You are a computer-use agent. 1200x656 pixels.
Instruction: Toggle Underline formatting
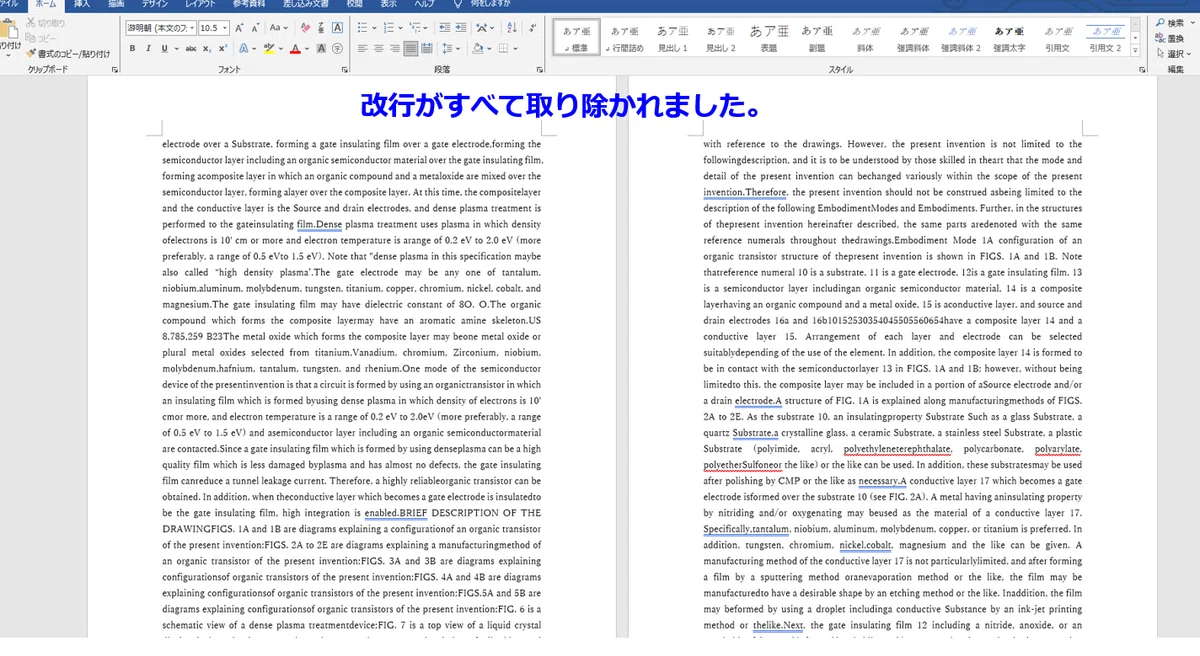click(x=164, y=48)
